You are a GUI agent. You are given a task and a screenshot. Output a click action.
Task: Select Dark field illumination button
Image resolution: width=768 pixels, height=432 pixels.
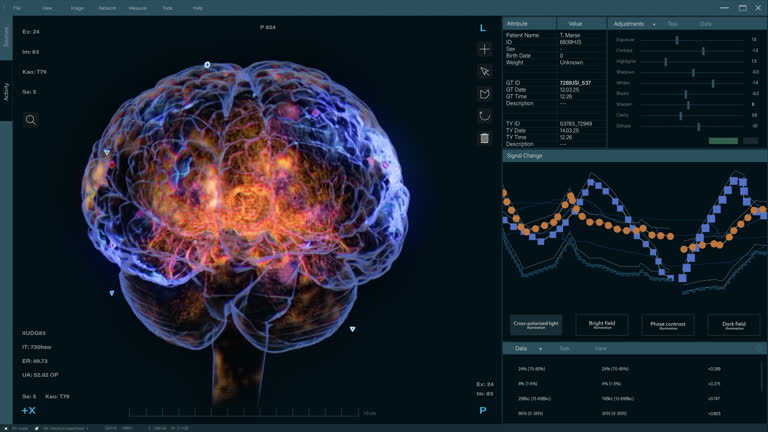point(734,325)
